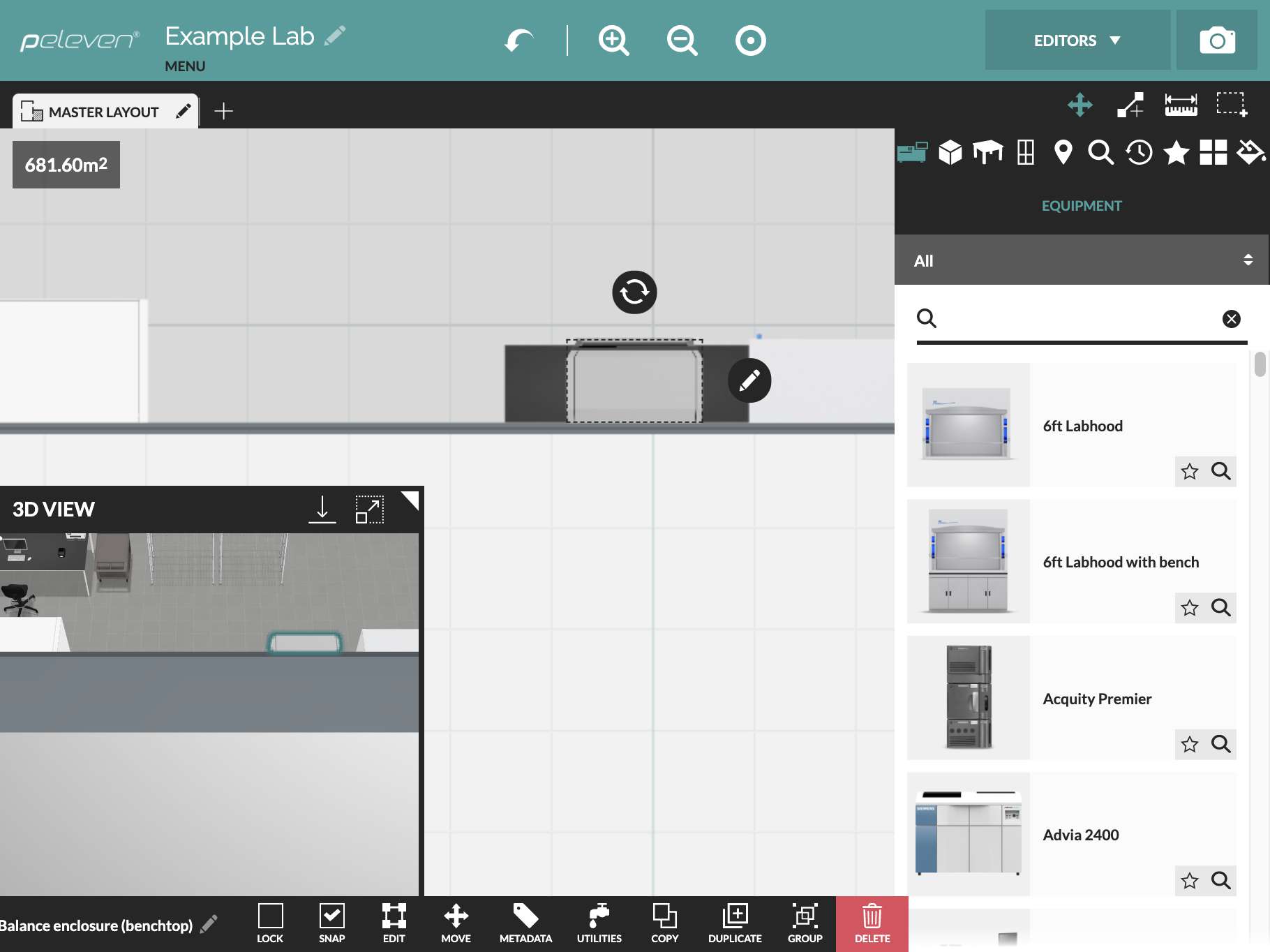The height and width of the screenshot is (952, 1270).
Task: Open UTILITIES for the selected object
Action: tap(599, 923)
